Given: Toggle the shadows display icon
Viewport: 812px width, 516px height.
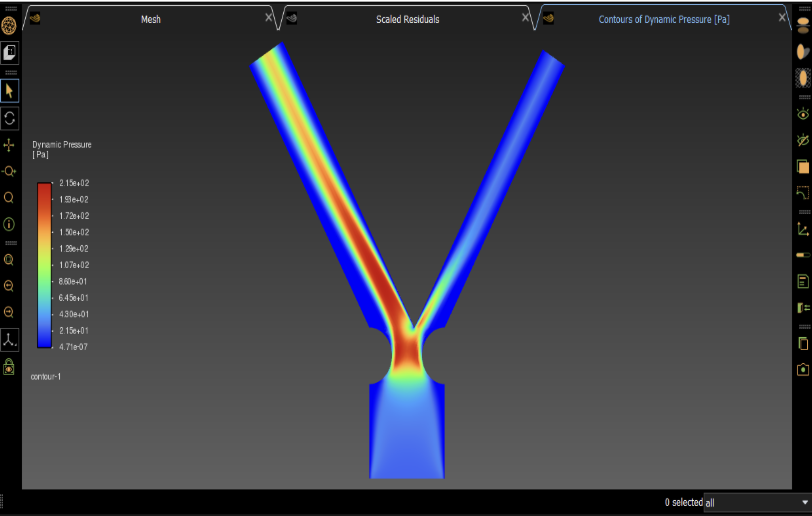Looking at the screenshot, I should (x=803, y=52).
